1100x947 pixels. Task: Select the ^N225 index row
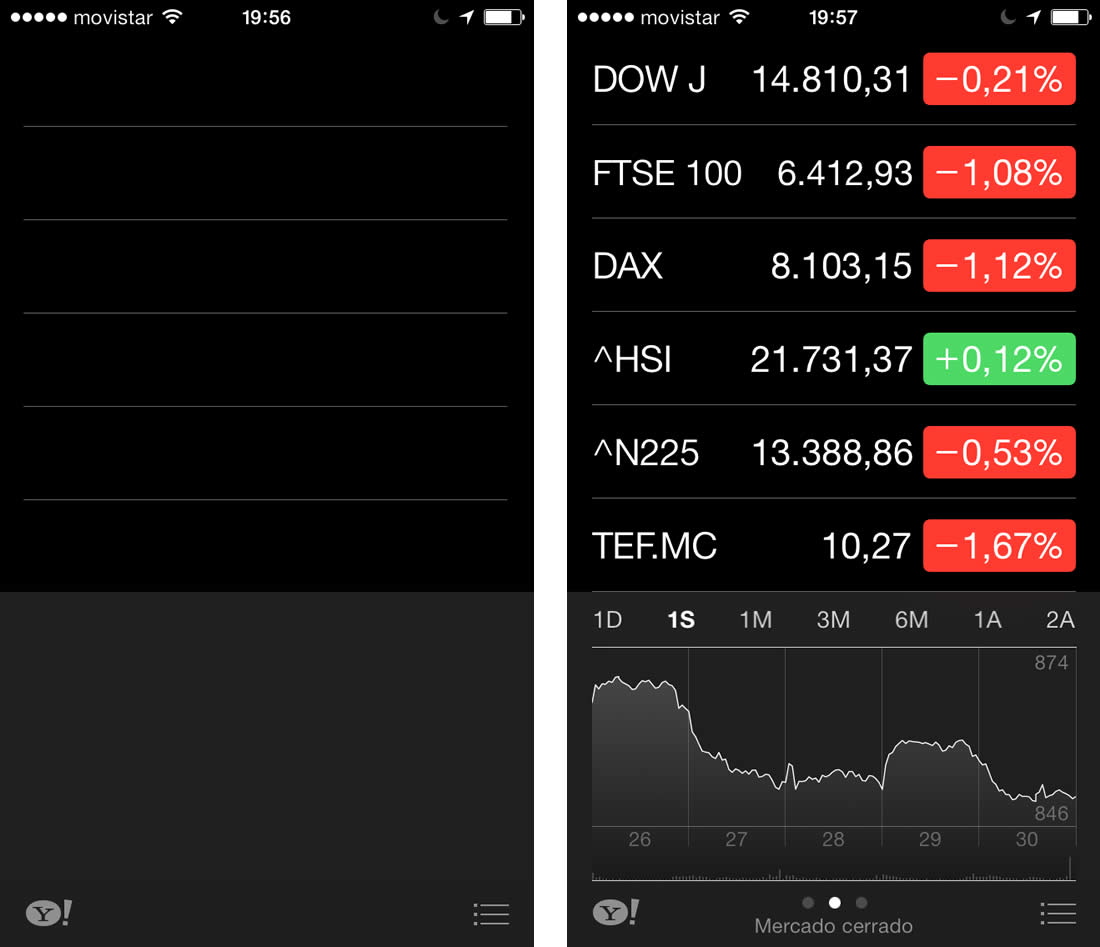[750, 453]
